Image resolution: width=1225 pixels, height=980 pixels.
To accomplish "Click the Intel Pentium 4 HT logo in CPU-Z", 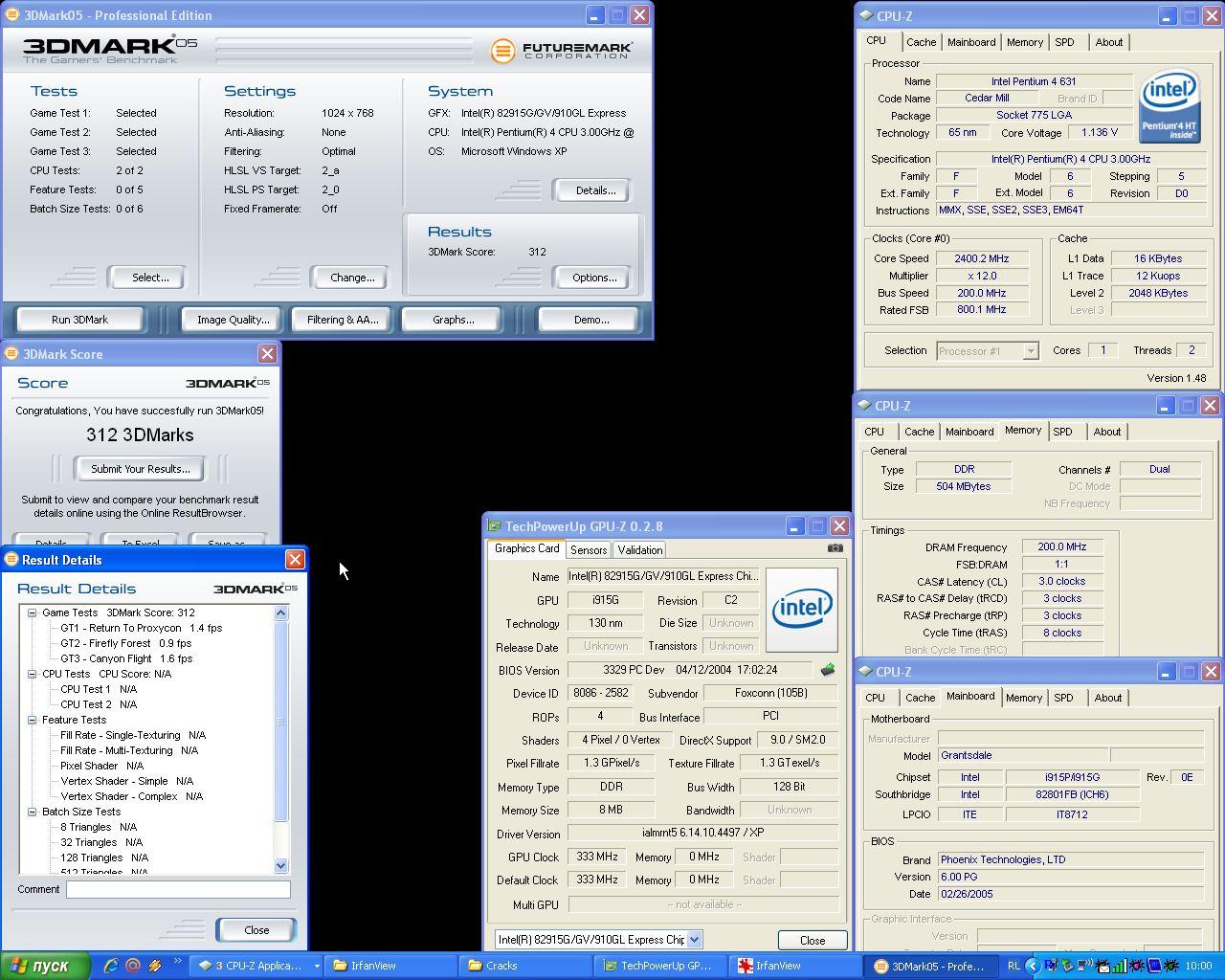I will (1169, 104).
